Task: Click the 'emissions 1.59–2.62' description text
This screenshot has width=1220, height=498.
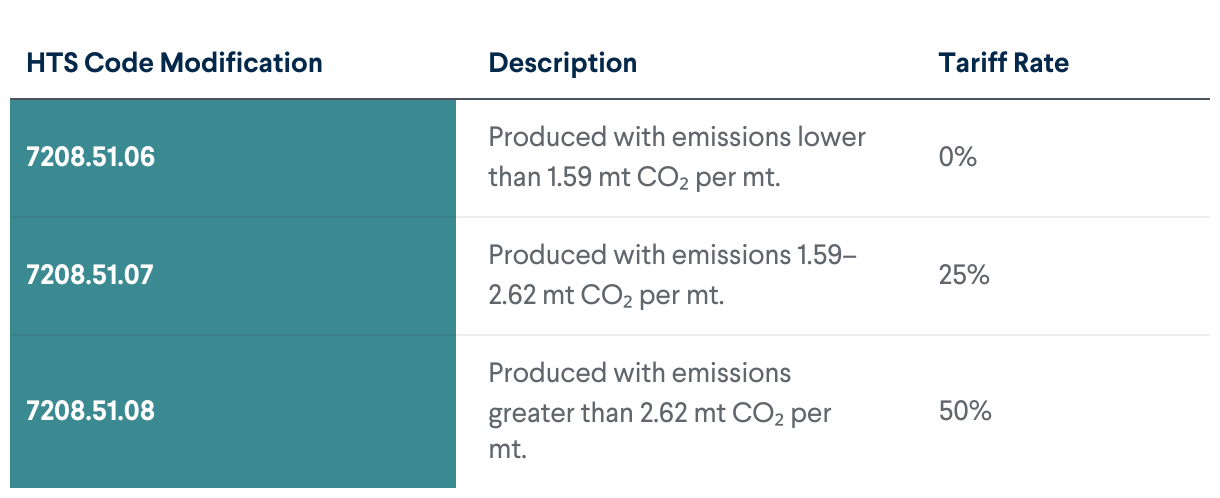Action: (x=672, y=274)
